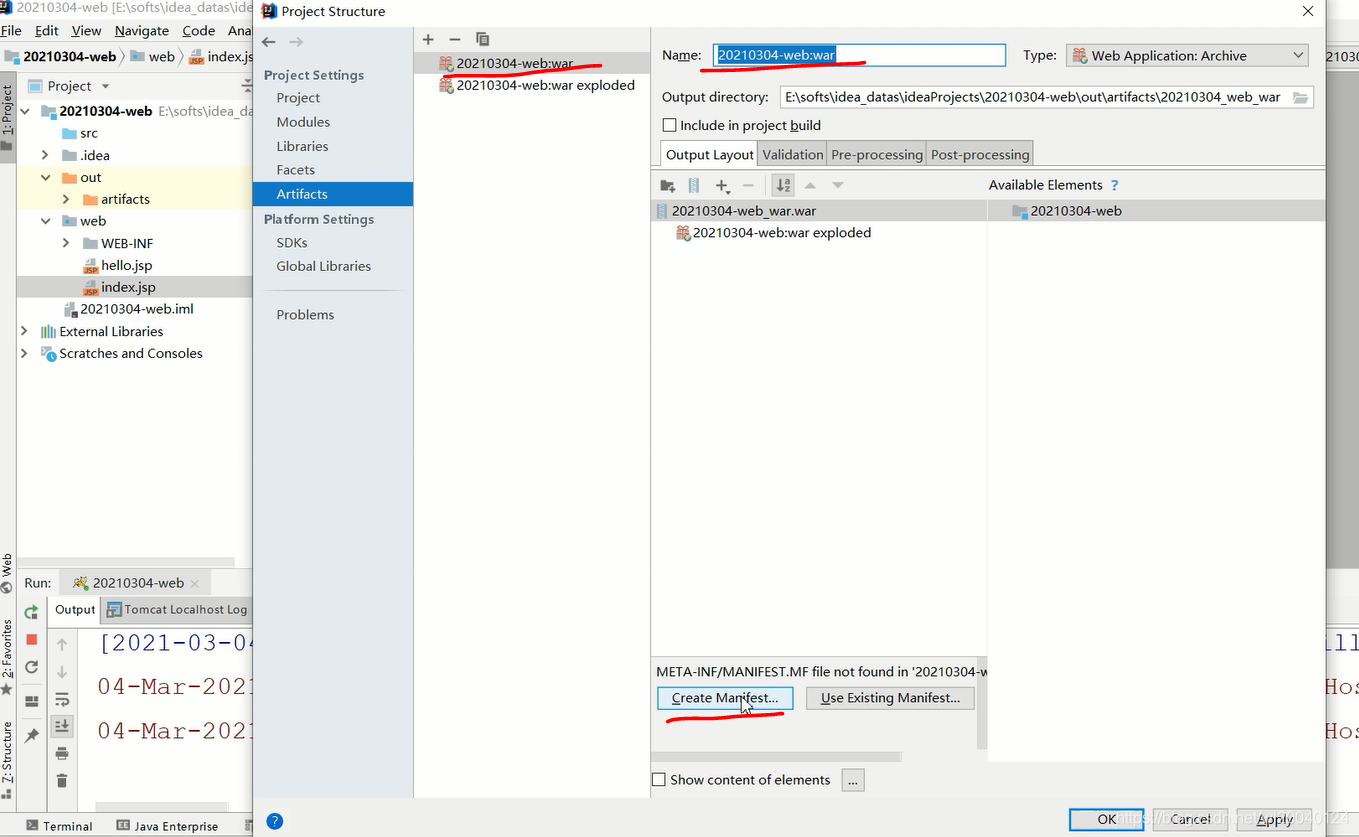This screenshot has width=1359, height=837.
Task: Switch to Validation tab
Action: [x=793, y=154]
